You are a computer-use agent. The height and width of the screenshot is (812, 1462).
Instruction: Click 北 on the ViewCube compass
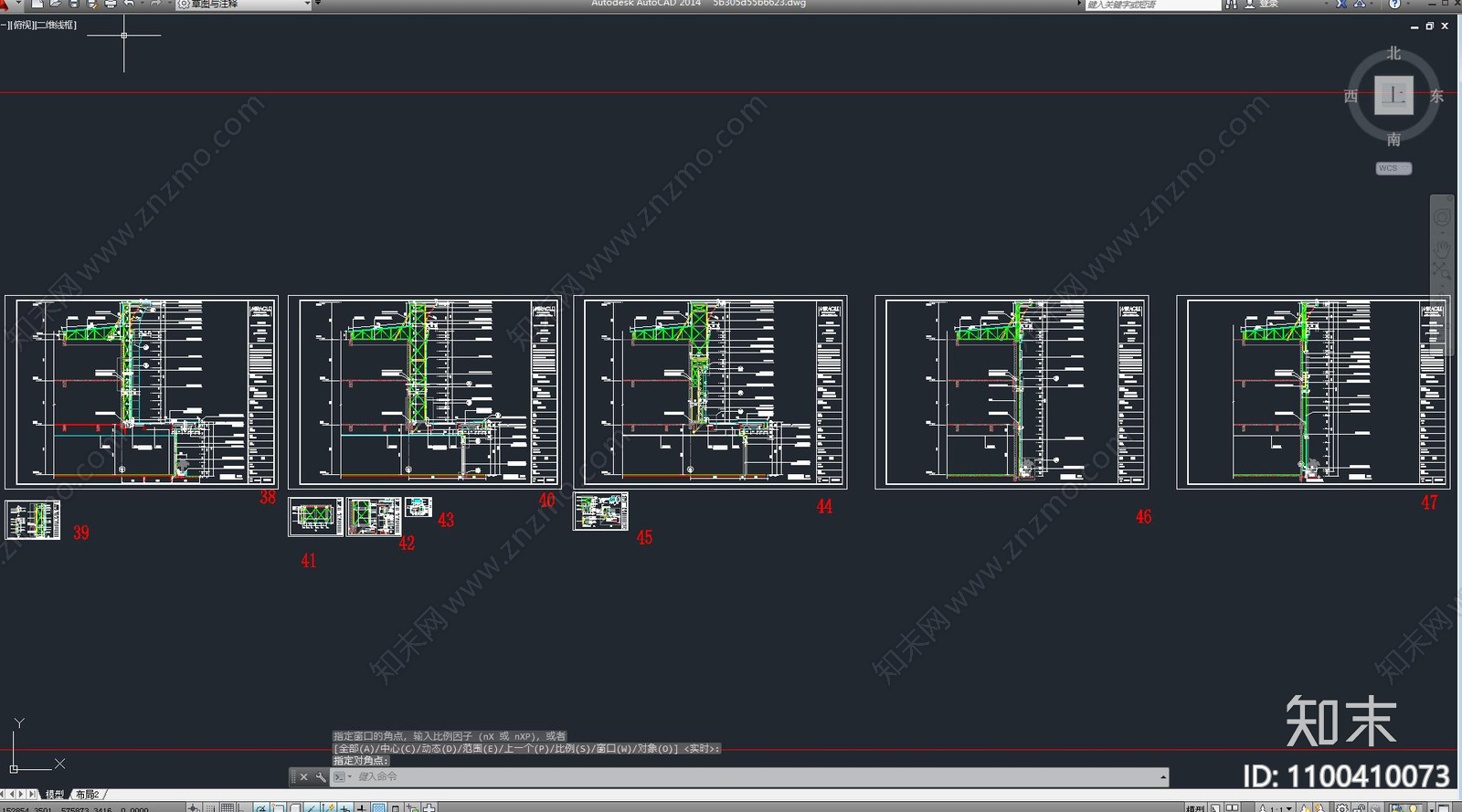[1393, 54]
